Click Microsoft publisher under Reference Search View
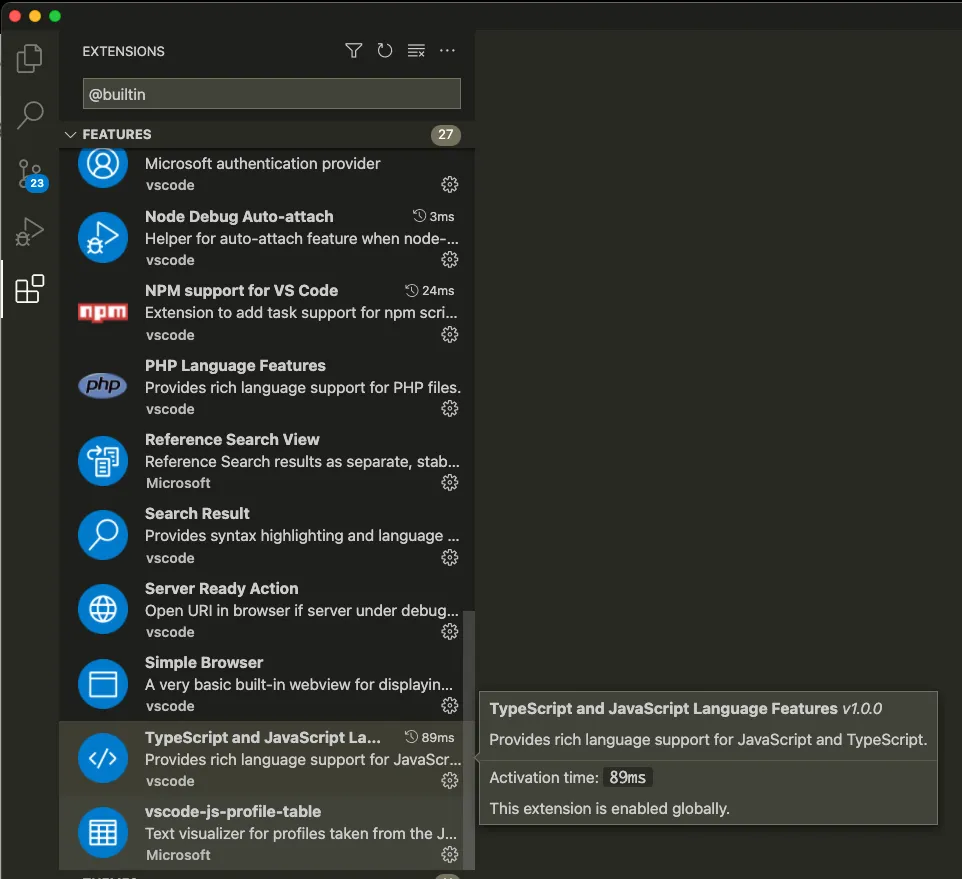962x879 pixels. tap(179, 483)
